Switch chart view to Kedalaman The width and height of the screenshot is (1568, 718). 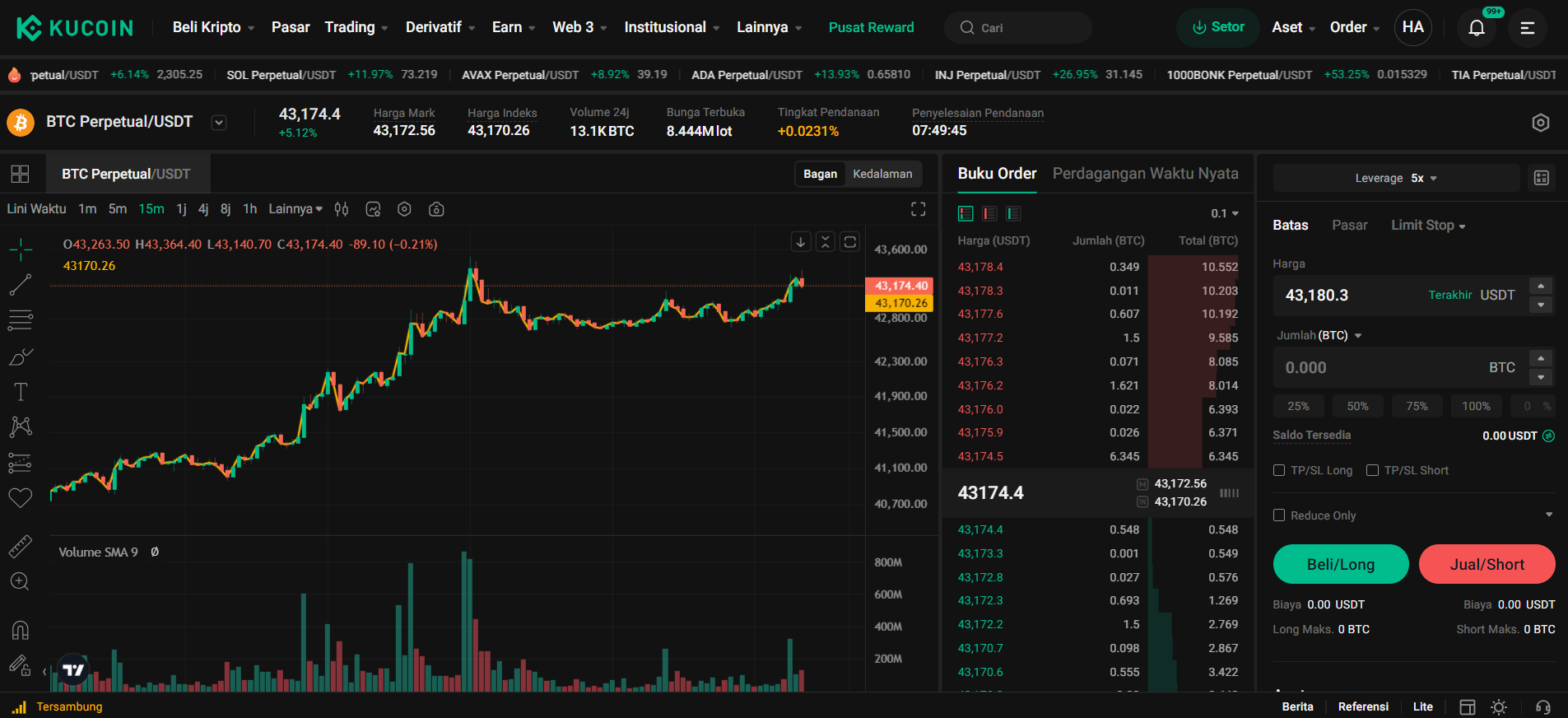click(x=882, y=174)
